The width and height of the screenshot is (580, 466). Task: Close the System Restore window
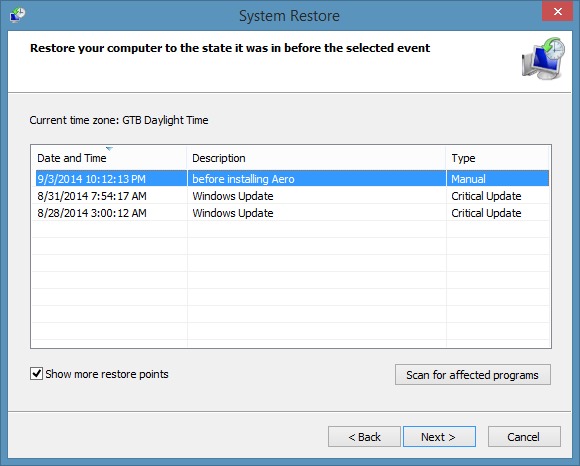pyautogui.click(x=558, y=12)
